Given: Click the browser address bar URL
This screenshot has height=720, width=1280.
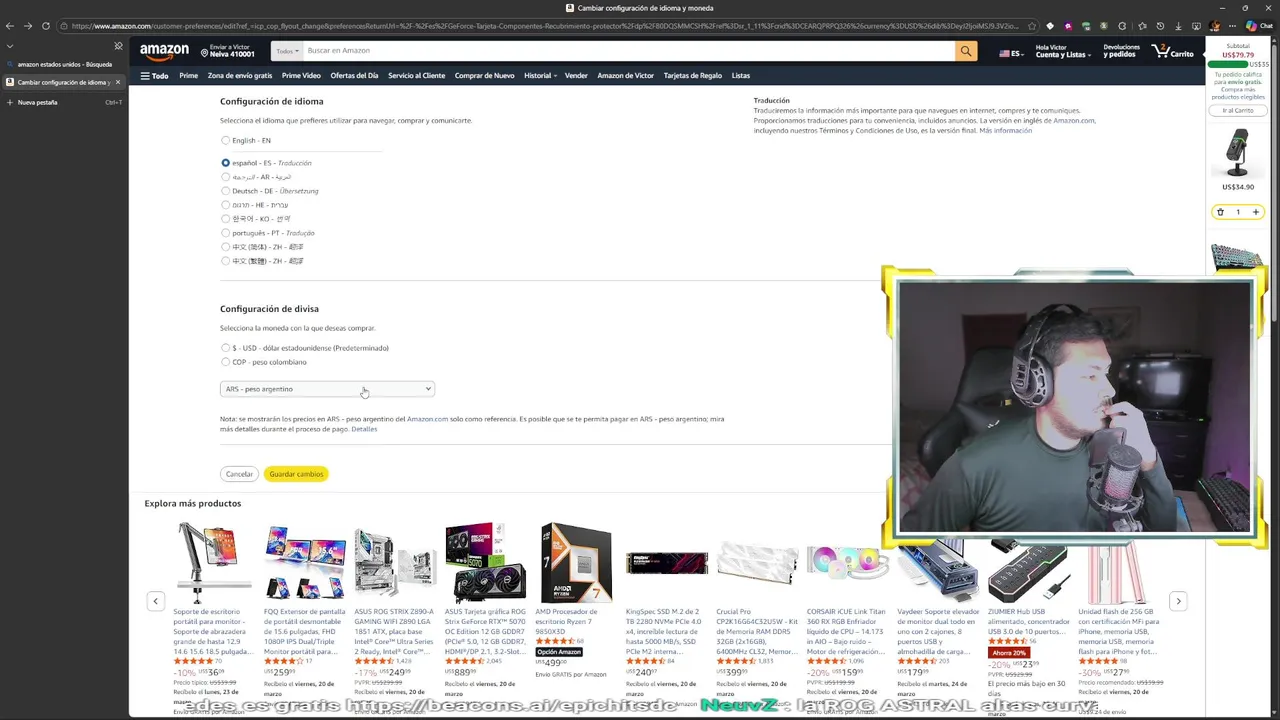Looking at the screenshot, I should click(545, 26).
